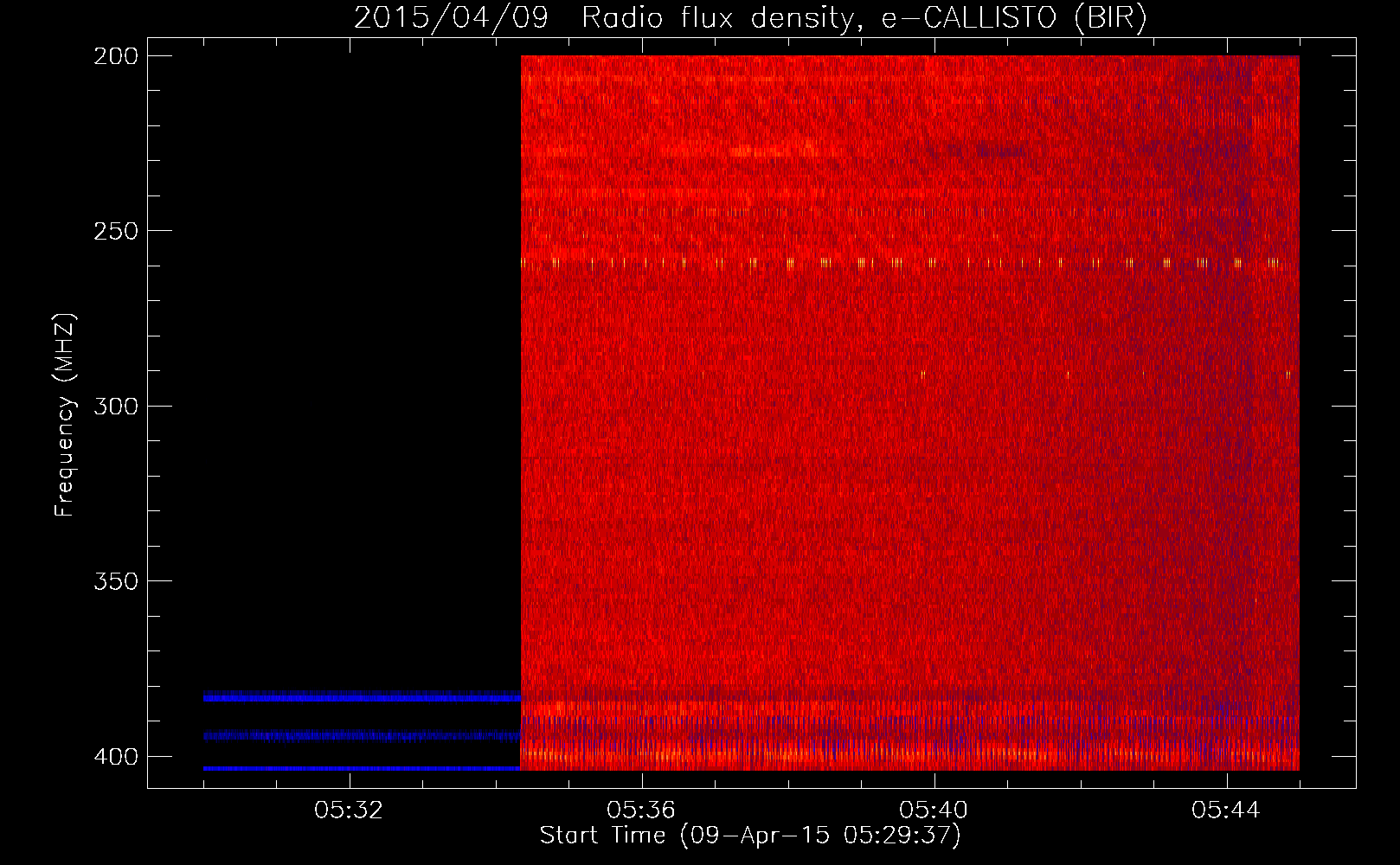The height and width of the screenshot is (865, 1400).
Task: Click the 250 frequency tick label
Action: pos(116,231)
